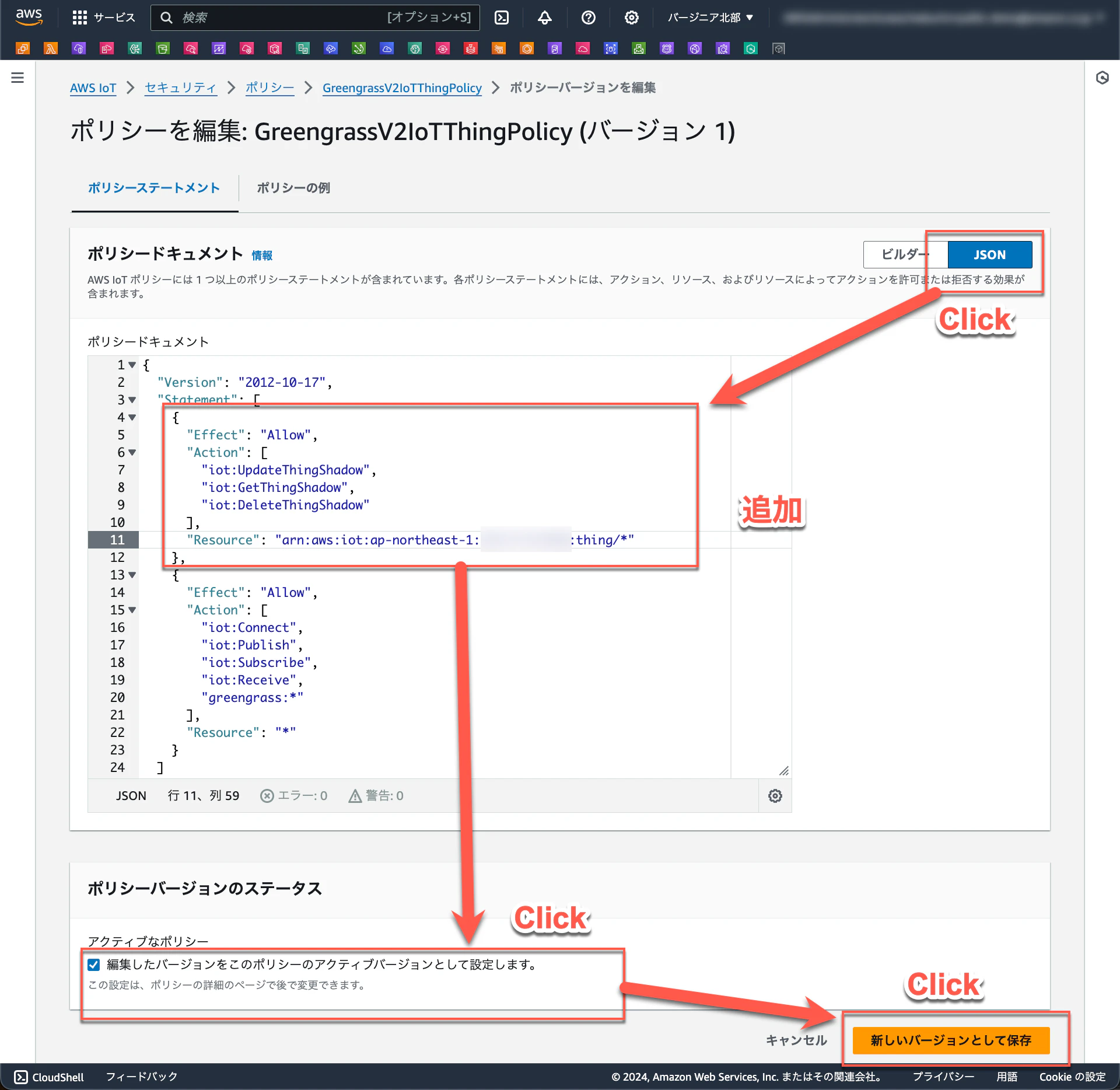The height and width of the screenshot is (1090, 1120).
Task: Click the AWS logo home icon
Action: 29,17
